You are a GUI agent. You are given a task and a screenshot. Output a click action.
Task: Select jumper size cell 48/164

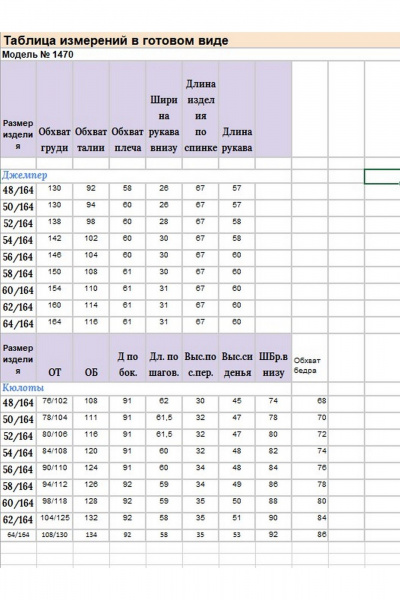(18, 191)
